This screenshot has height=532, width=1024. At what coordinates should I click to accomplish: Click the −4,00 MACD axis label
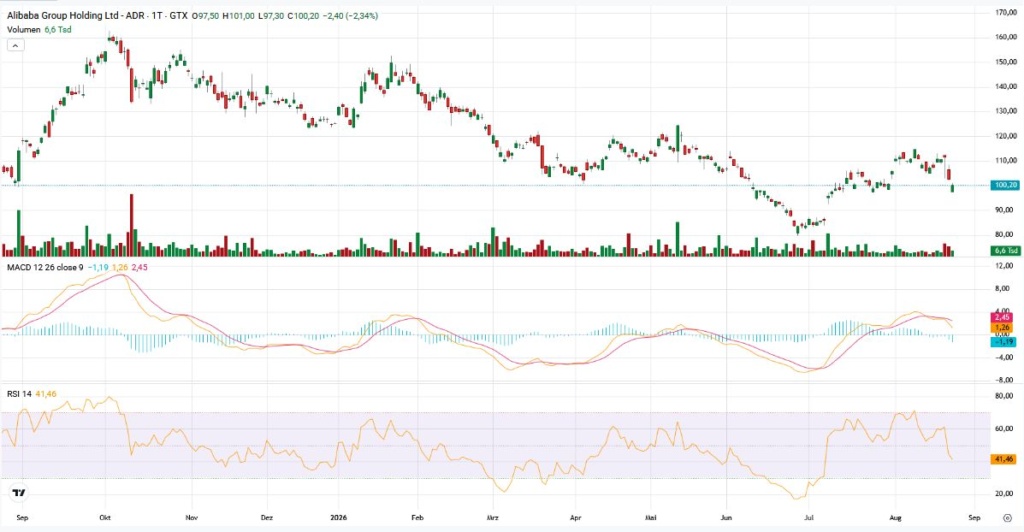pos(1005,358)
